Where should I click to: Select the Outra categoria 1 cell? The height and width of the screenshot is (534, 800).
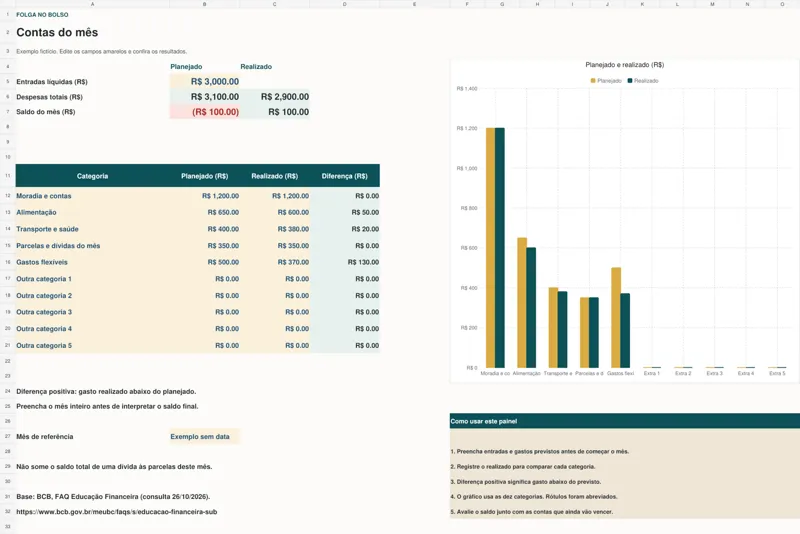pyautogui.click(x=92, y=279)
